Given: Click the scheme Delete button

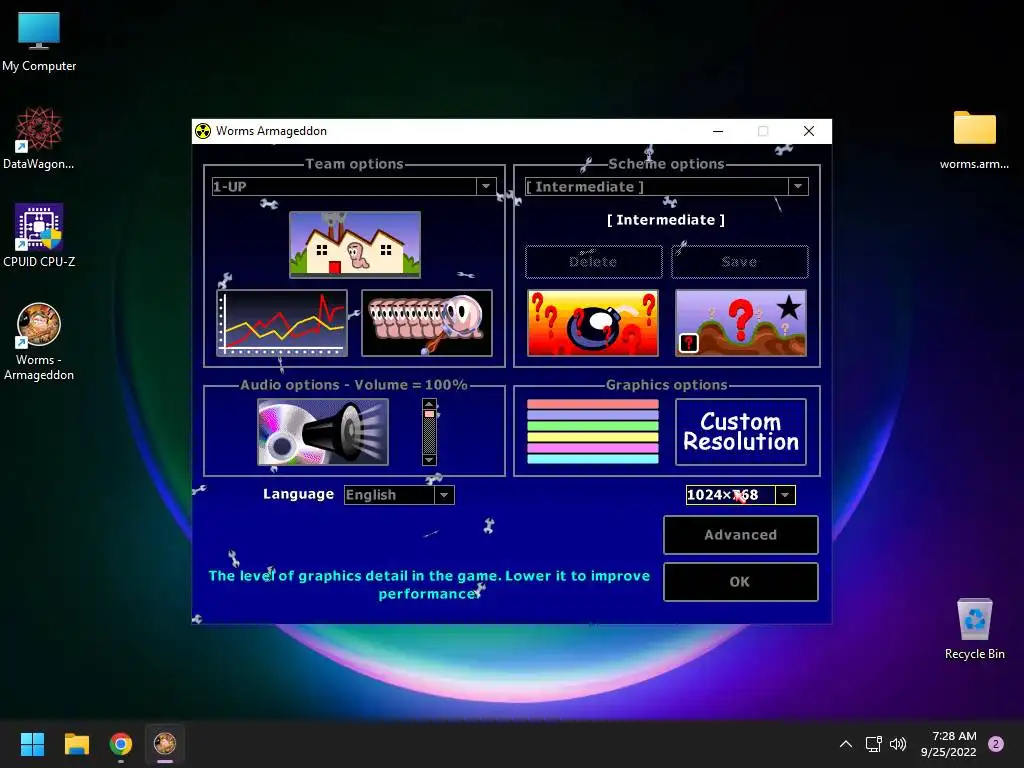Looking at the screenshot, I should tap(593, 262).
